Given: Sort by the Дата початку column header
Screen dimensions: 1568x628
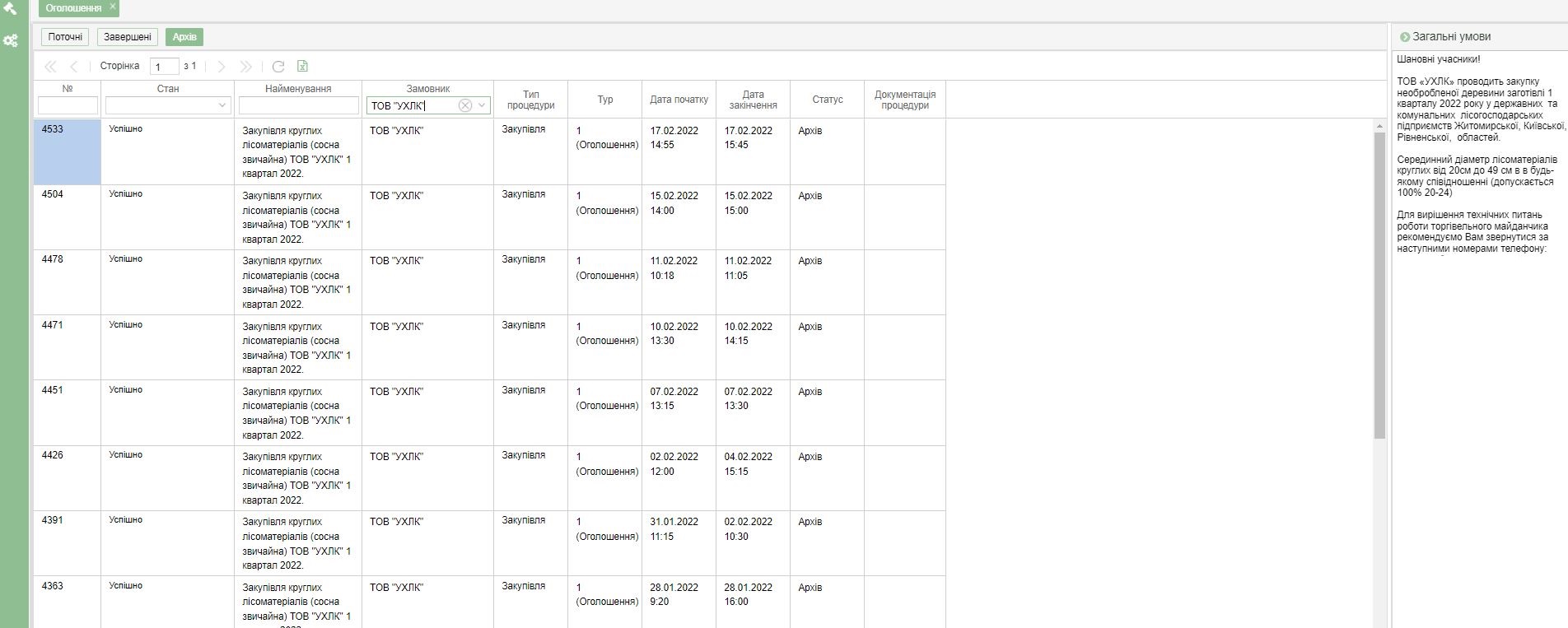Looking at the screenshot, I should tap(679, 100).
